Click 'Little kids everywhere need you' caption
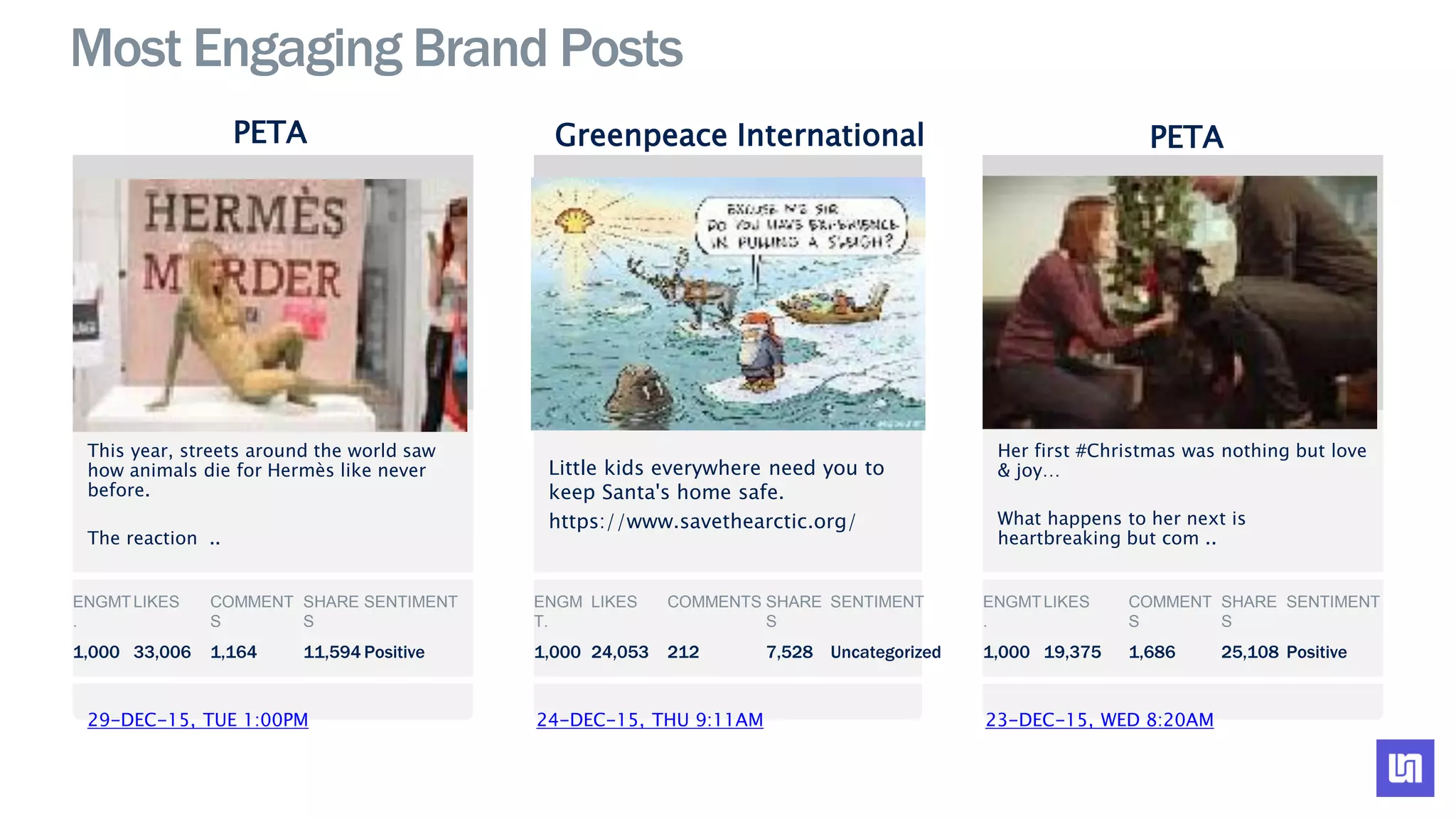Screen dimensions: 1456x819 click(717, 480)
